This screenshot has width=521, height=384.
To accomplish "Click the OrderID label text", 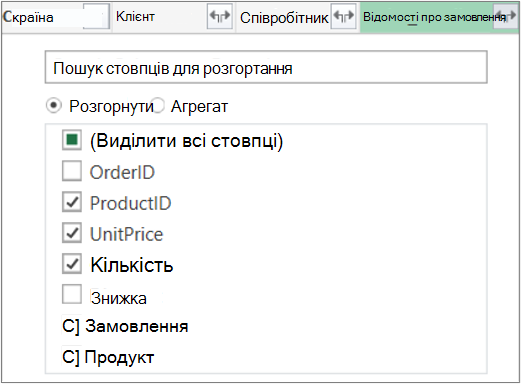I will (x=122, y=173).
